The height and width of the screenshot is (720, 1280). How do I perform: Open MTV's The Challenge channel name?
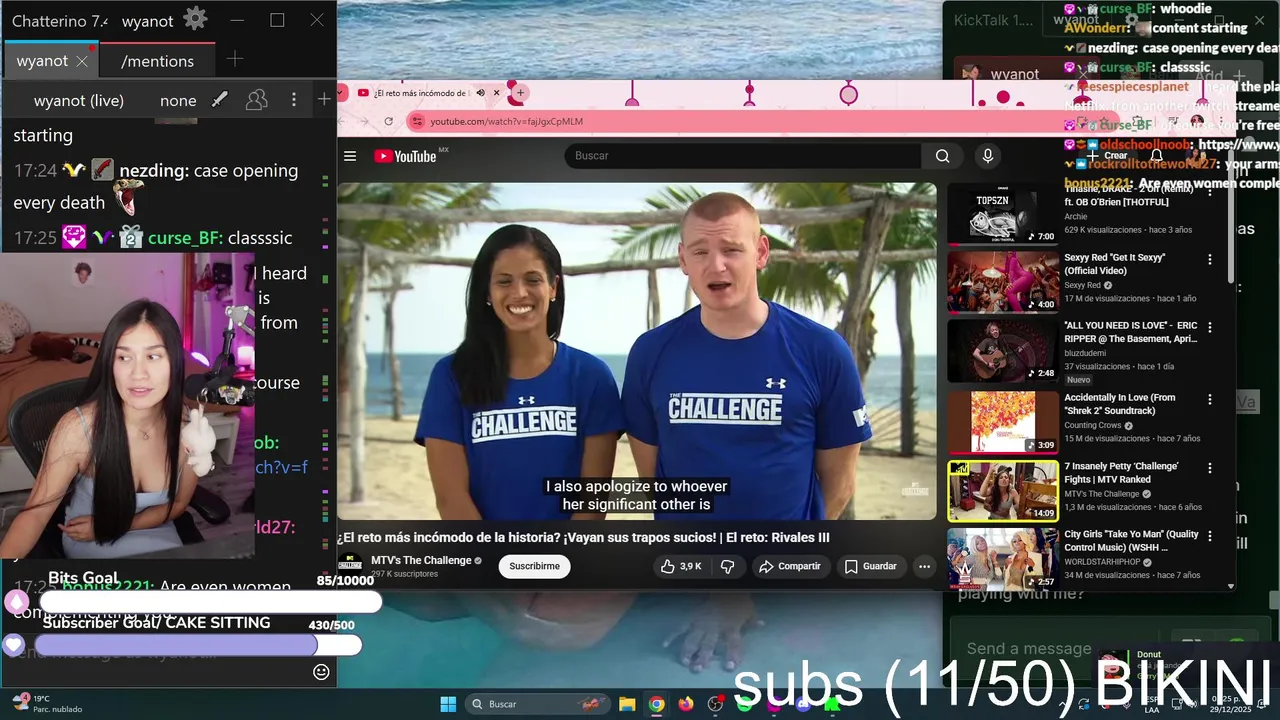[421, 560]
